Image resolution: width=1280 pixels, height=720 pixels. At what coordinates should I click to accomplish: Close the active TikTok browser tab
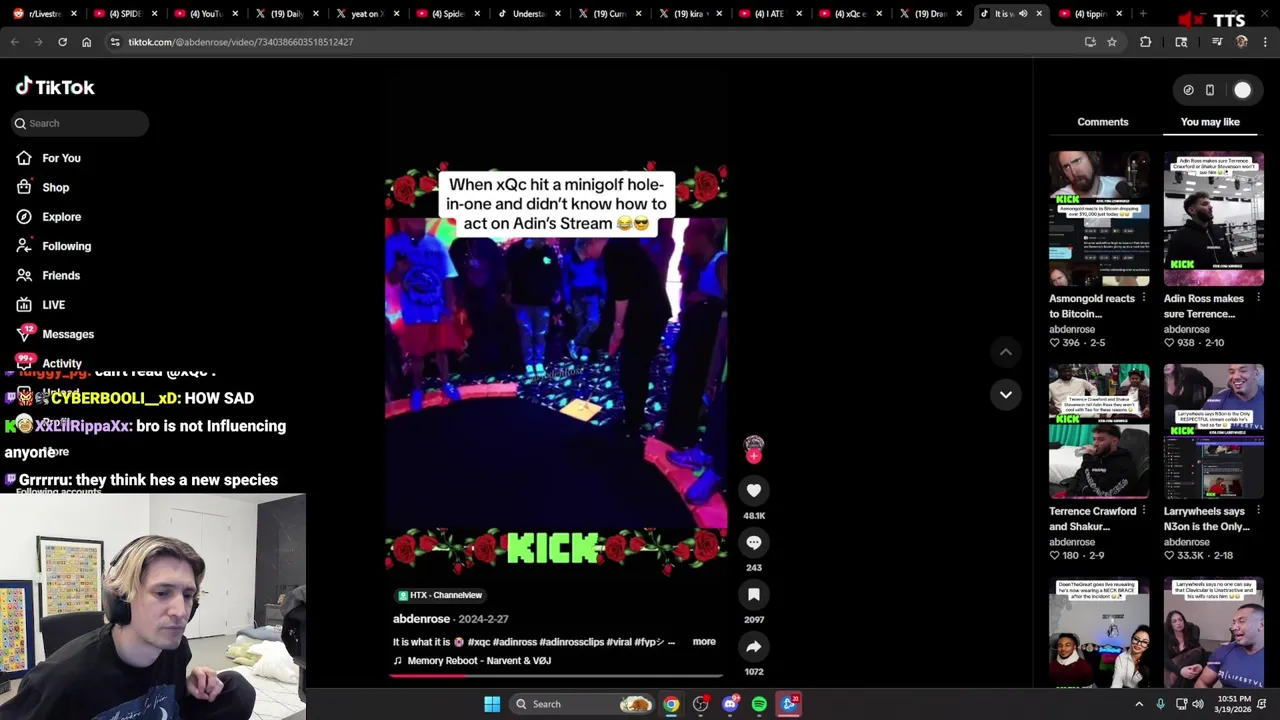tap(1038, 14)
